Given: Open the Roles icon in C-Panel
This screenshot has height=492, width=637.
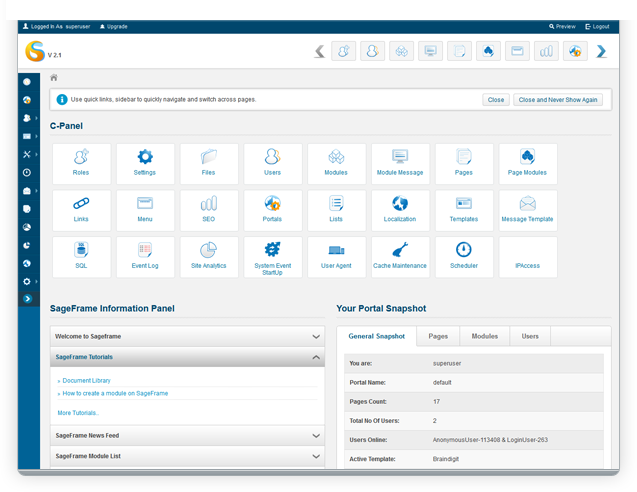Looking at the screenshot, I should pyautogui.click(x=81, y=164).
